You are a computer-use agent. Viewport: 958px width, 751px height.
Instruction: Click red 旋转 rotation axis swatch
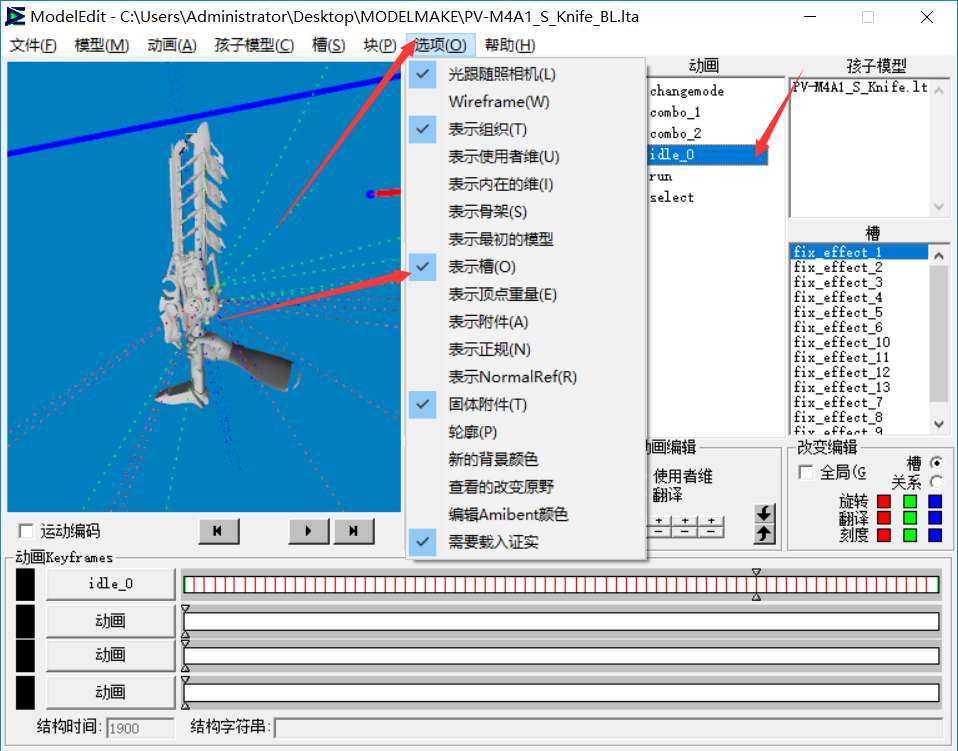(x=883, y=502)
